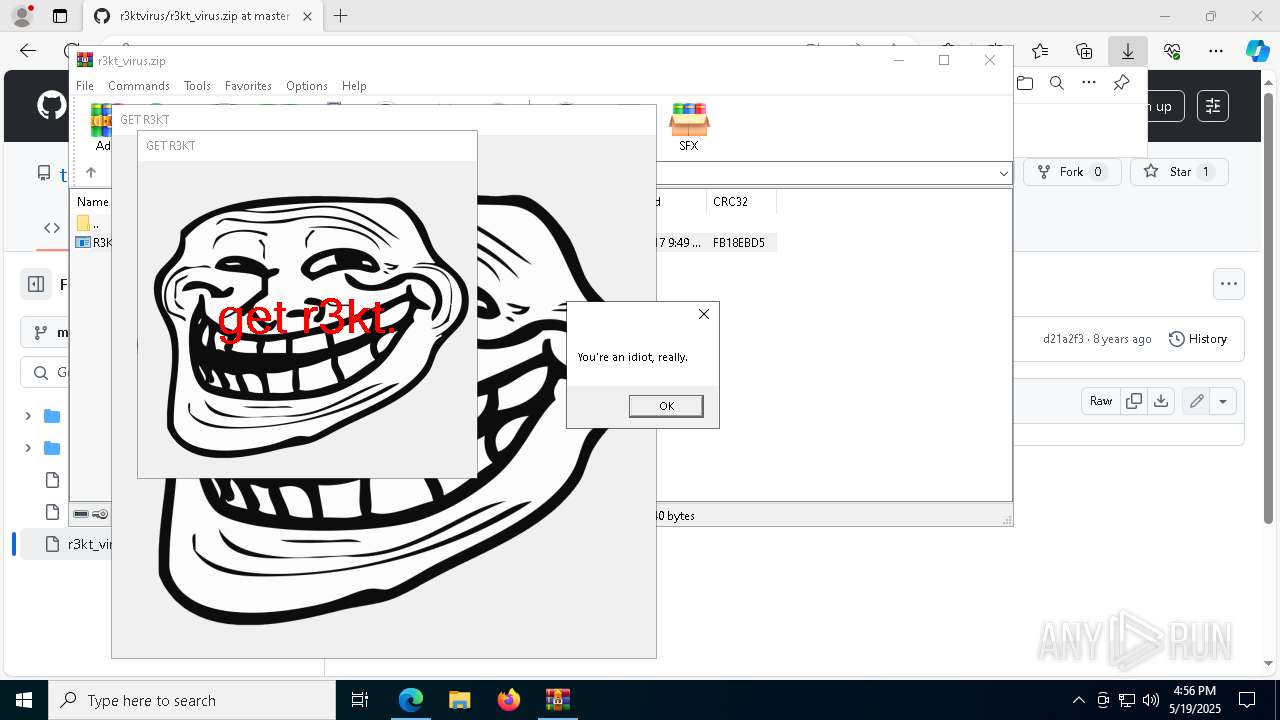Download raw file icon
Screen dimensions: 1280x720
point(1161,401)
